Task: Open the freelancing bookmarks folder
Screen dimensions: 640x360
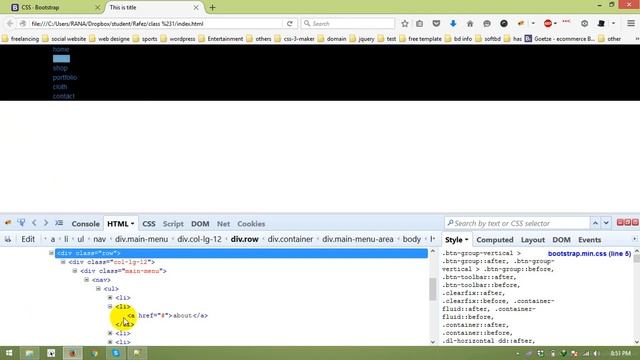Action: pyautogui.click(x=20, y=39)
